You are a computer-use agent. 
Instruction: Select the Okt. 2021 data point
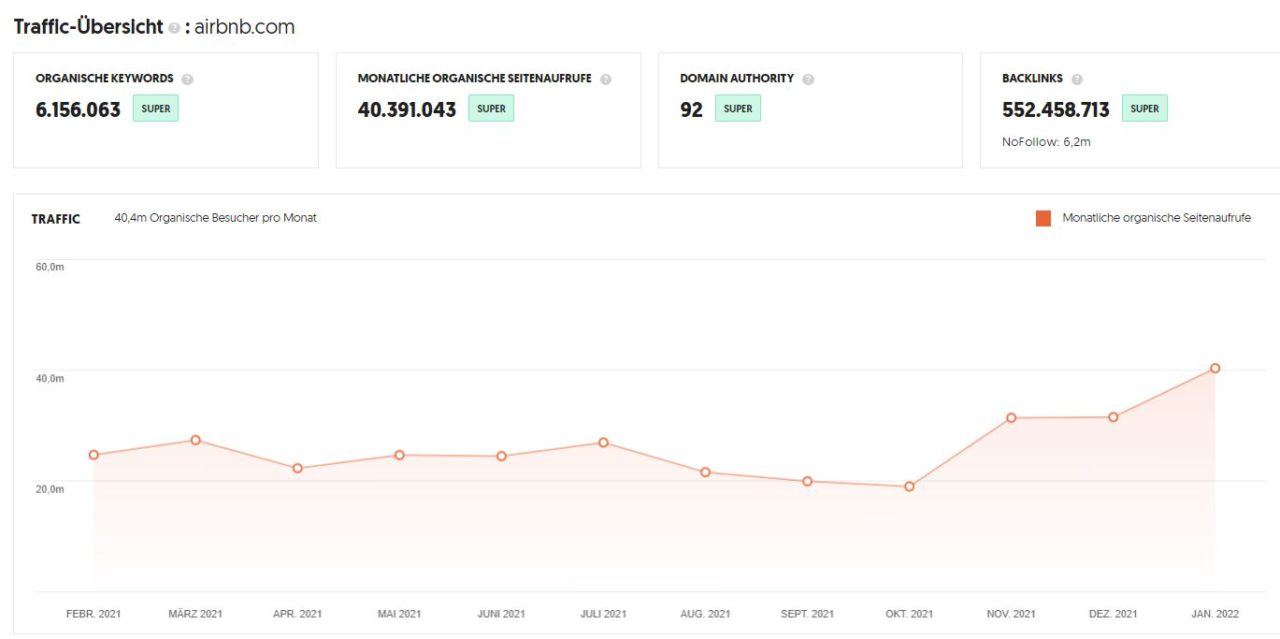909,487
